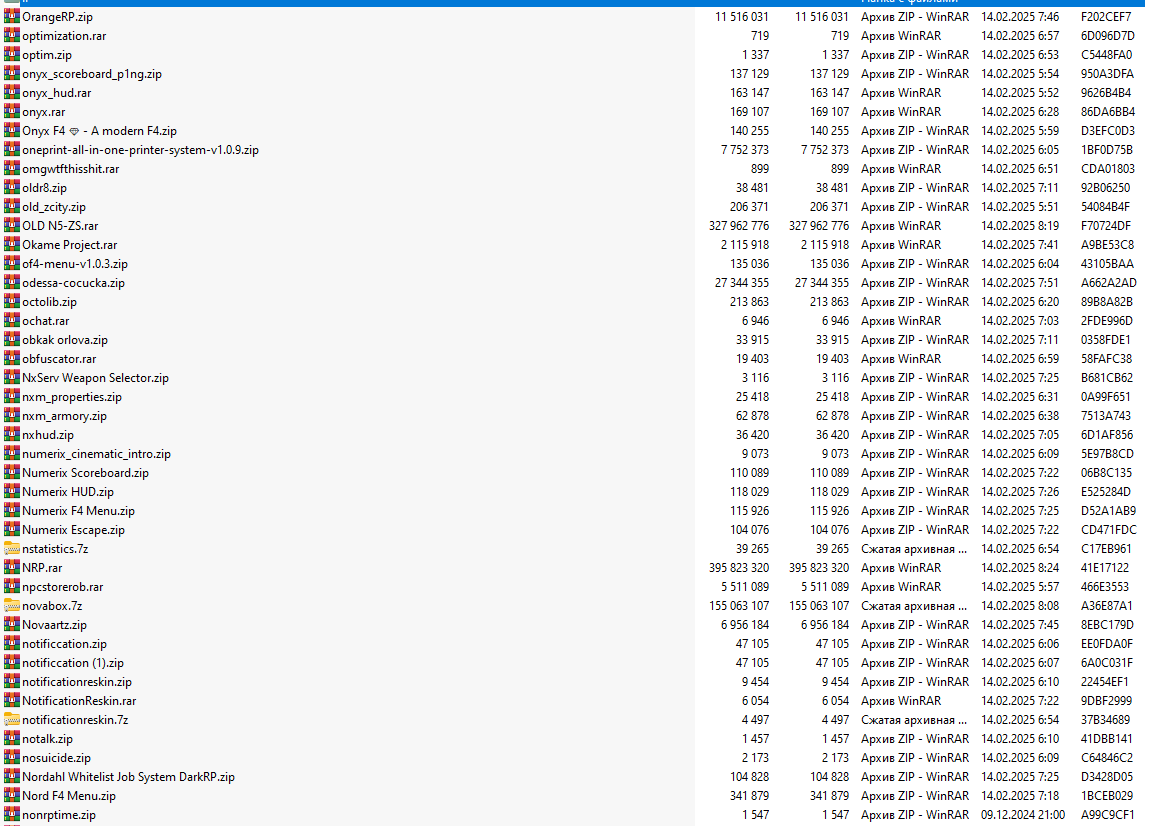Pick the icon beside onyx.rar
This screenshot has height=826, width=1152.
[12, 112]
